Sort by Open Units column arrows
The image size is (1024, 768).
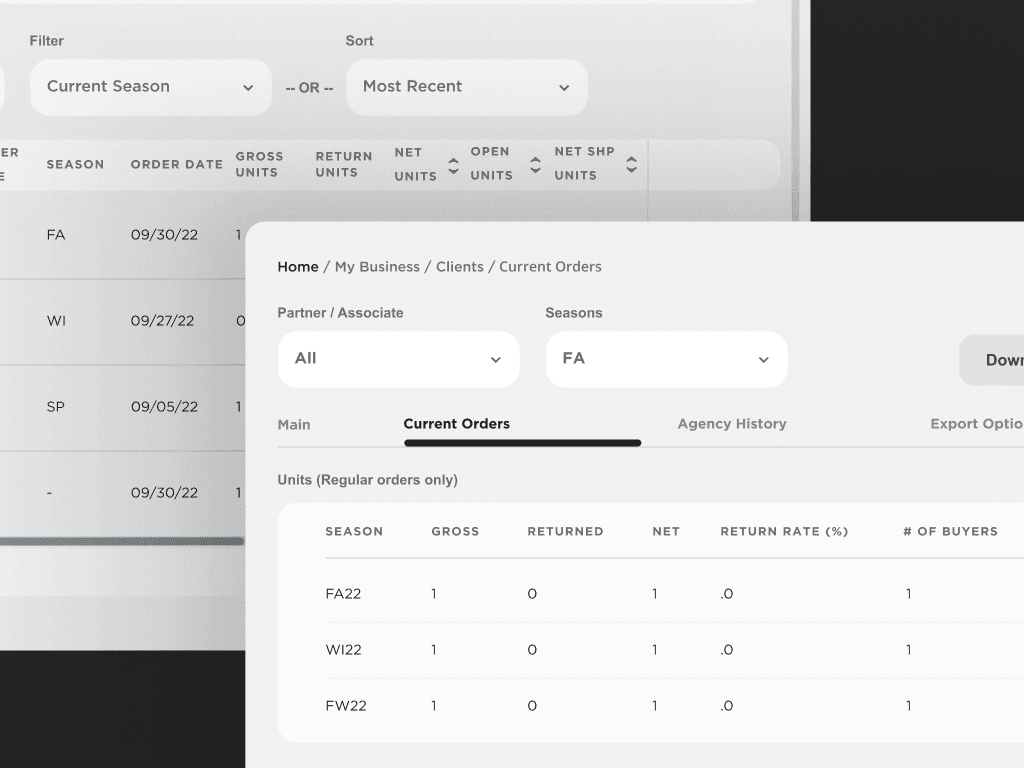[535, 165]
